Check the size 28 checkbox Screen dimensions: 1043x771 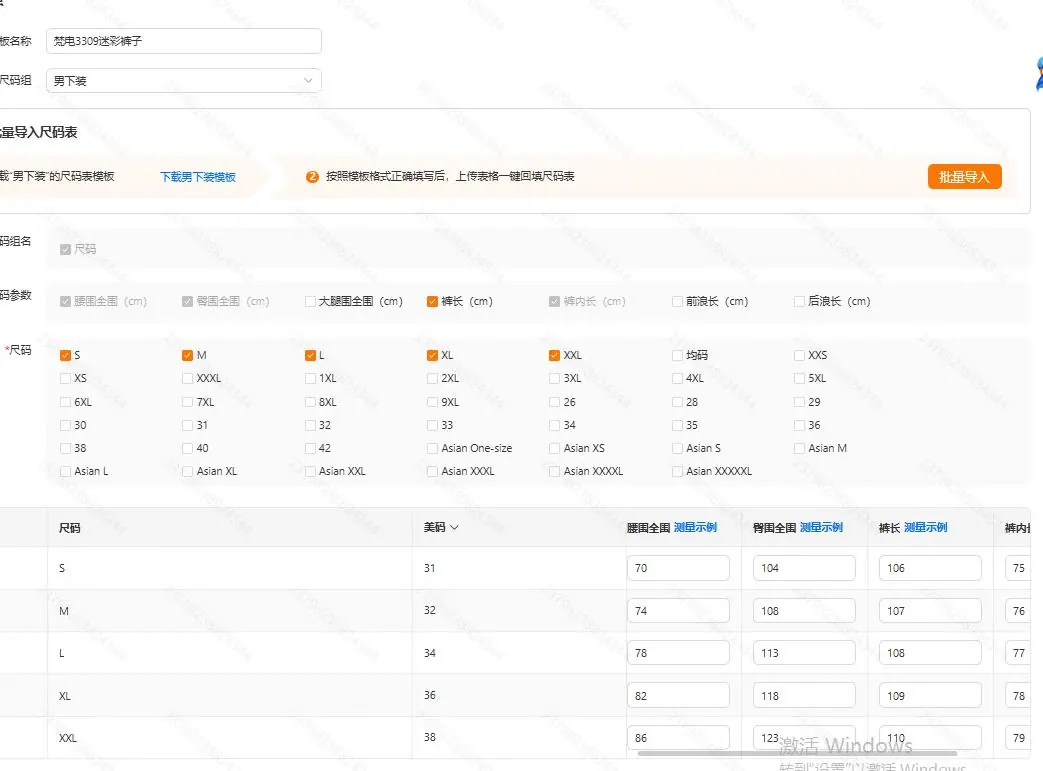tap(677, 402)
